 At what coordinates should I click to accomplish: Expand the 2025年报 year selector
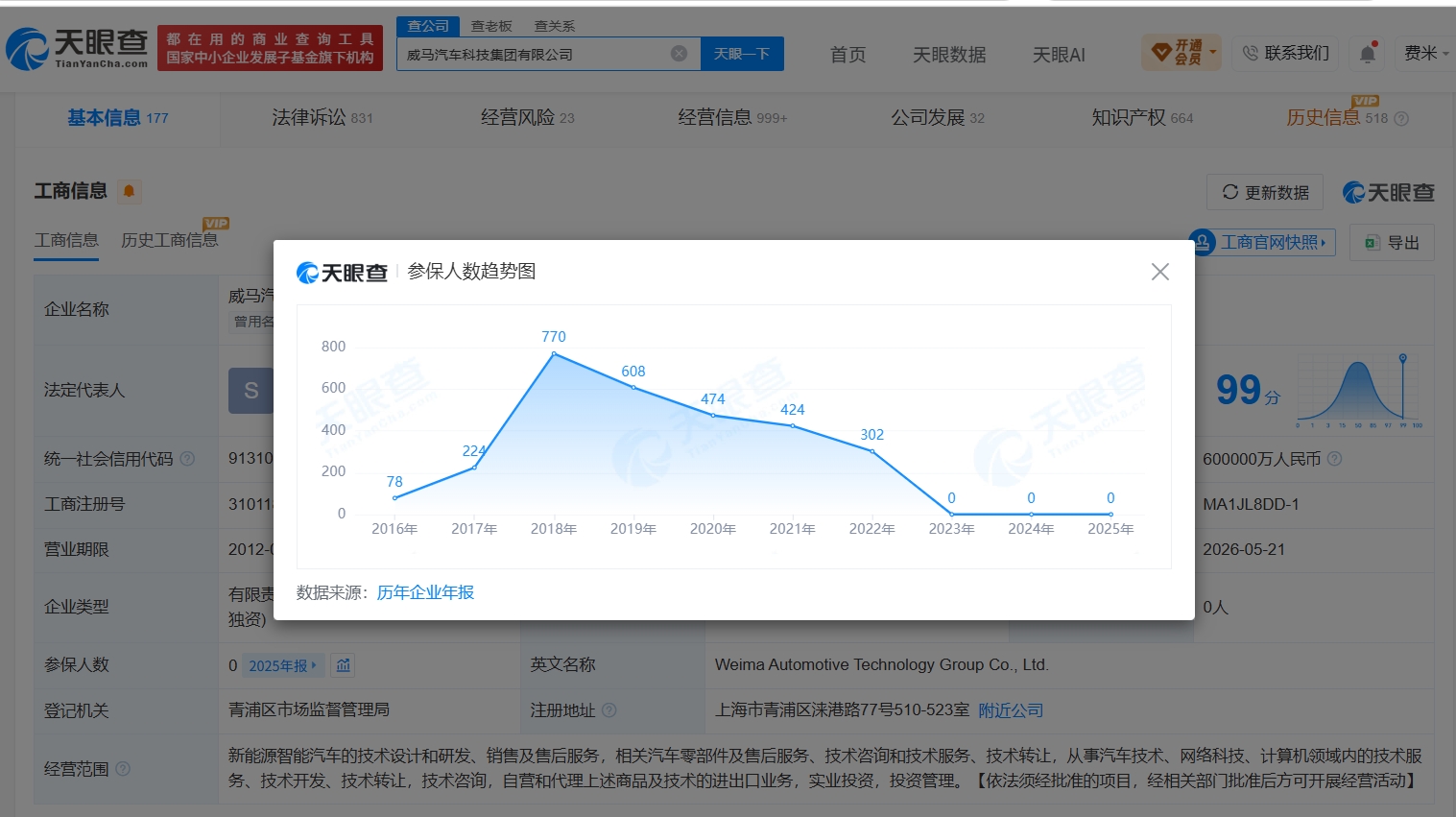click(x=282, y=665)
